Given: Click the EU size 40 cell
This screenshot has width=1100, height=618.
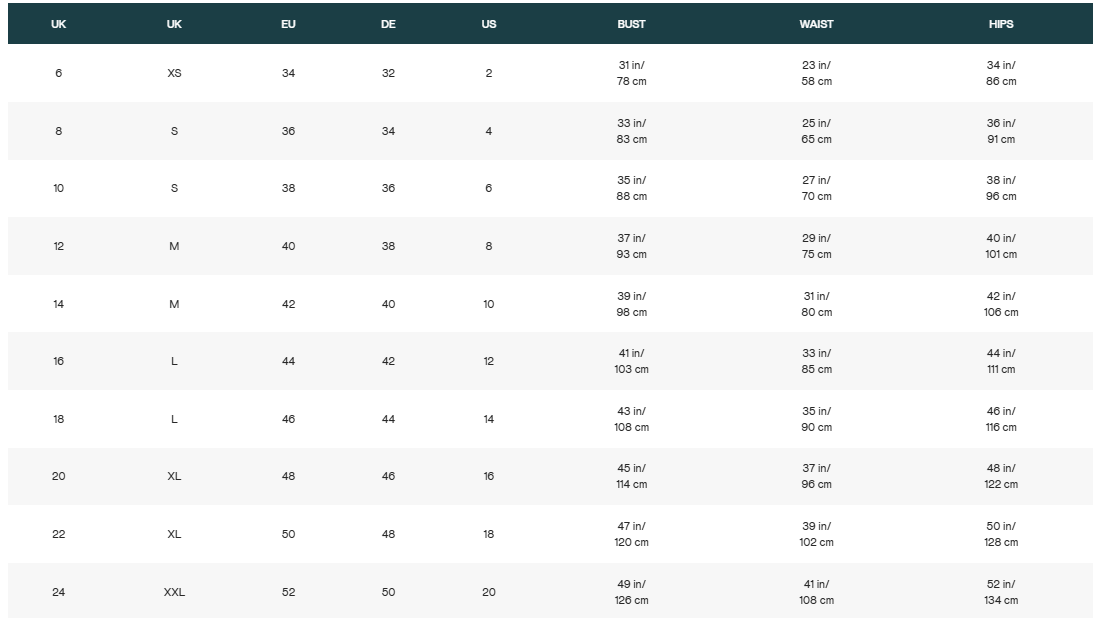Looking at the screenshot, I should pyautogui.click(x=288, y=246).
